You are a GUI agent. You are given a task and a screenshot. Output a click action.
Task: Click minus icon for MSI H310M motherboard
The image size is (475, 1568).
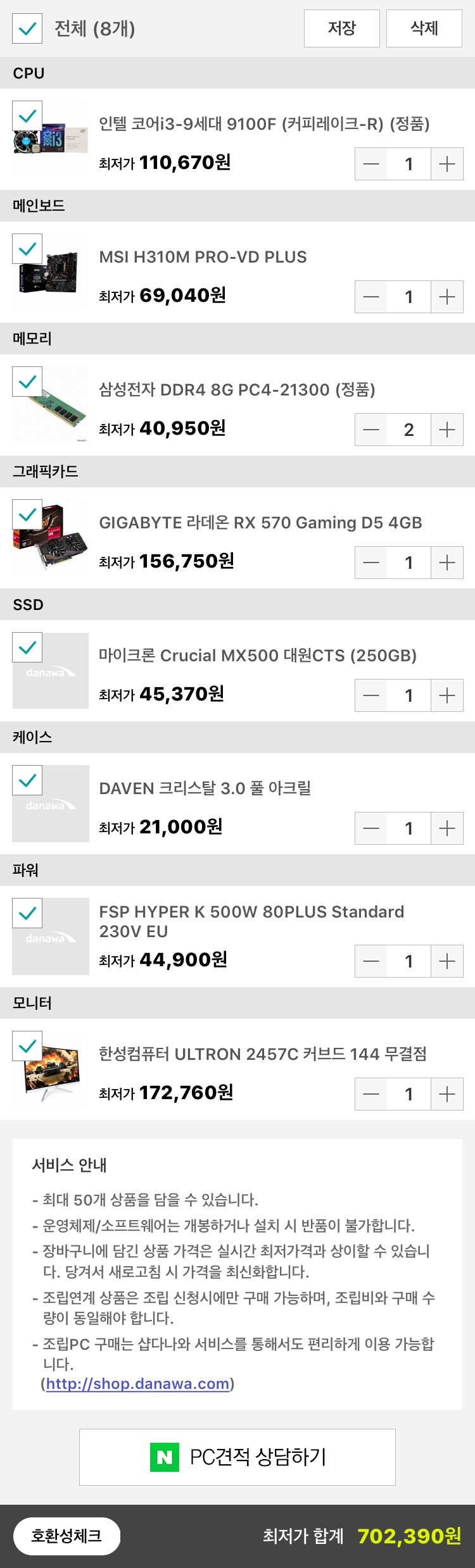click(371, 297)
